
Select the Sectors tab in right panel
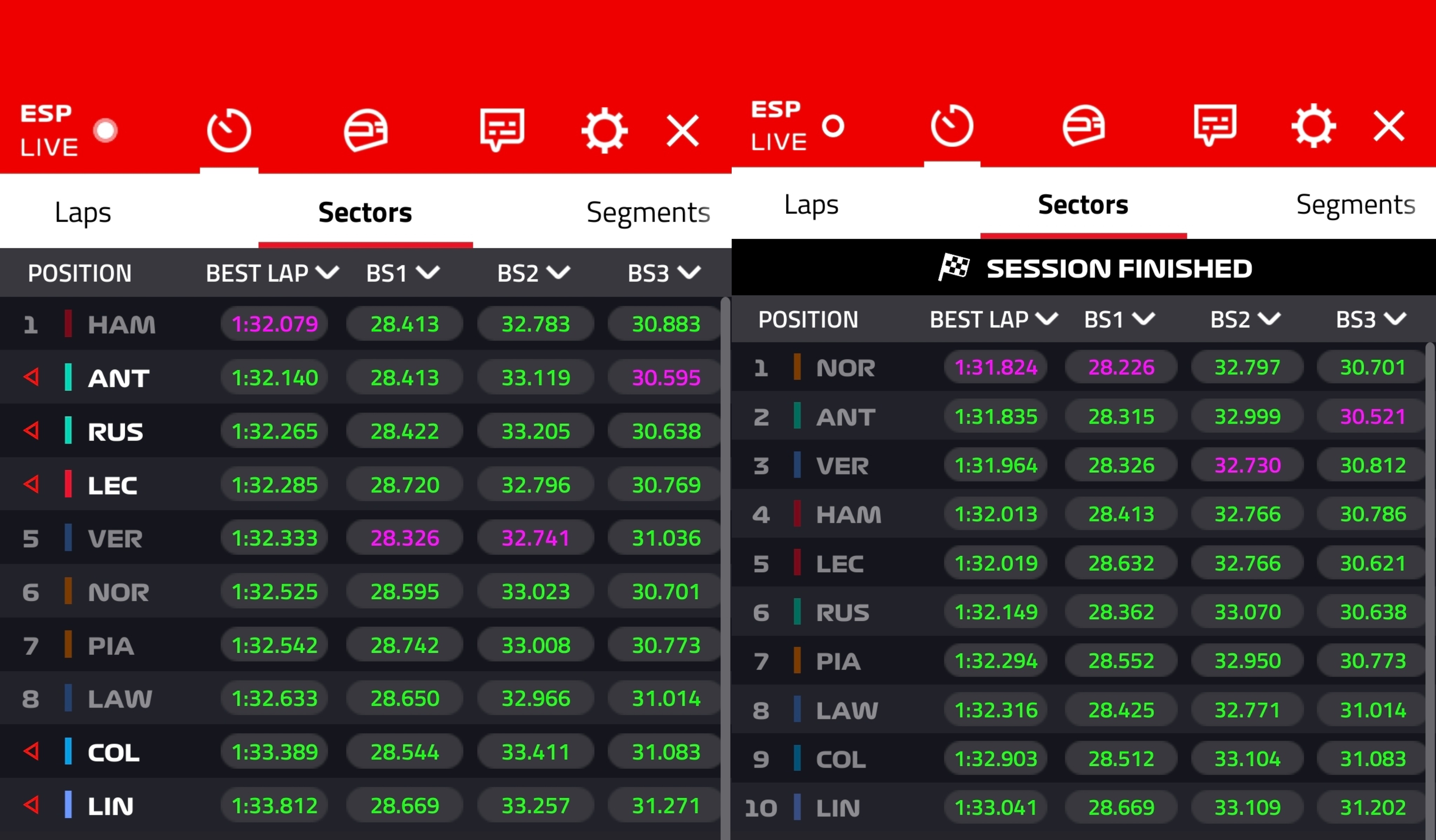1083,205
